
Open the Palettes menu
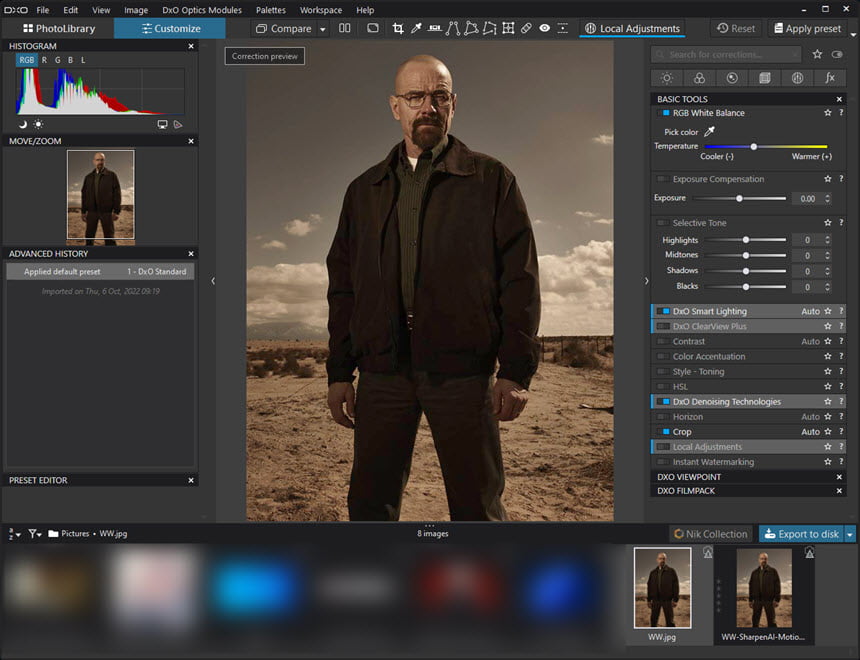click(x=271, y=10)
